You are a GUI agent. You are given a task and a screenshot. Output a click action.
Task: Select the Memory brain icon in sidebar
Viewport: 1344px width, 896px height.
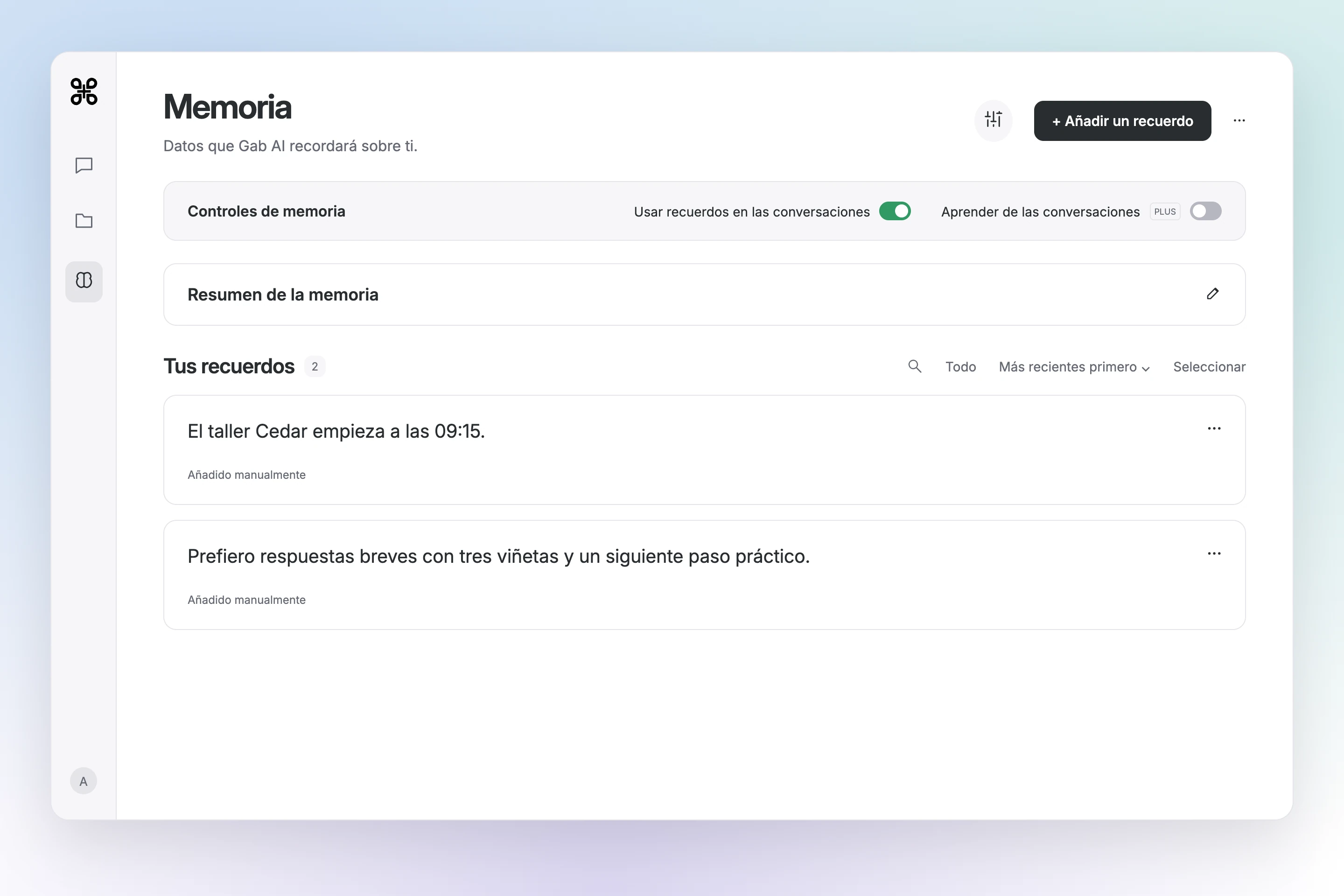(84, 281)
